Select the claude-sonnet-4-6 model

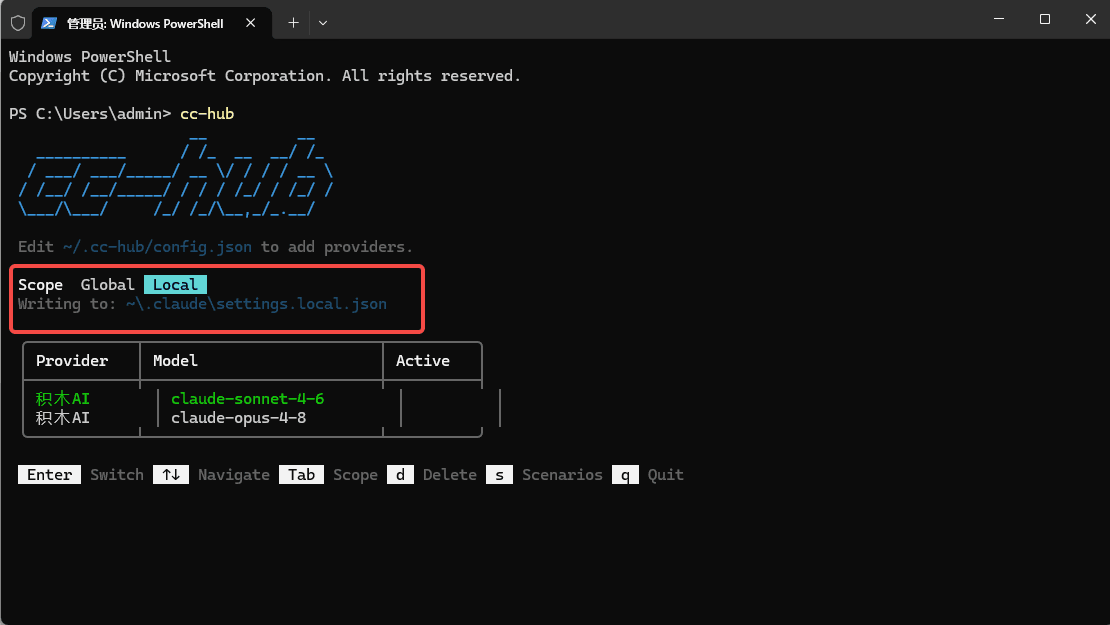248,399
